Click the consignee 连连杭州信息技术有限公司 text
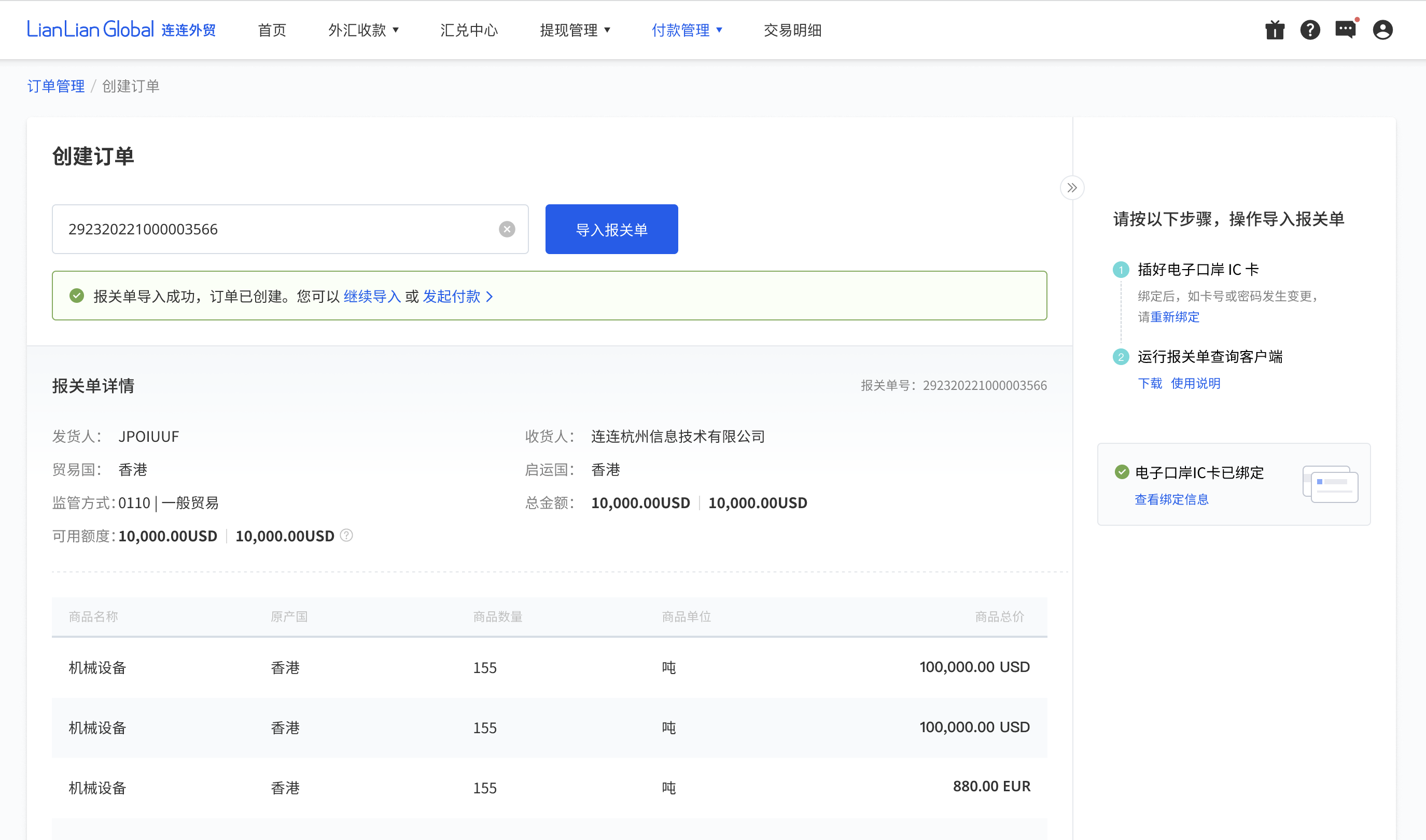The image size is (1426, 840). pyautogui.click(x=678, y=437)
